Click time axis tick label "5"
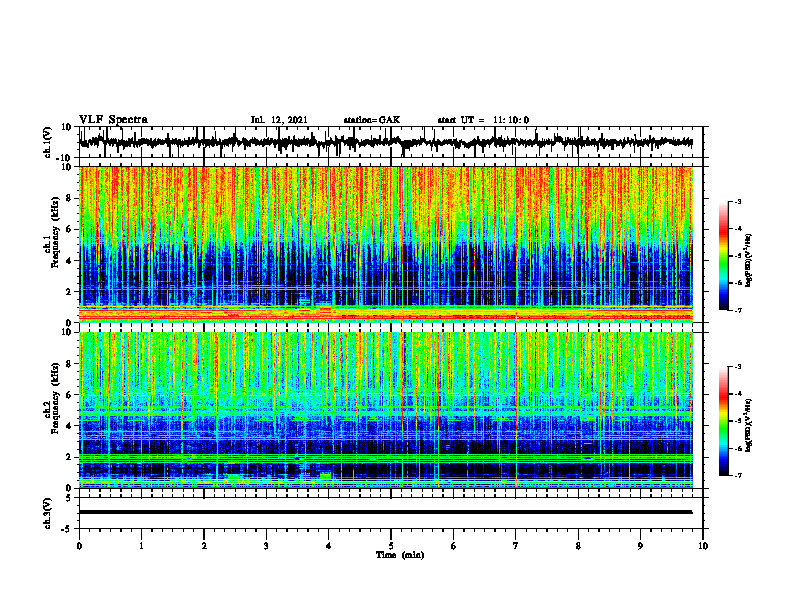Image resolution: width=792 pixels, height=612 pixels. click(x=391, y=546)
